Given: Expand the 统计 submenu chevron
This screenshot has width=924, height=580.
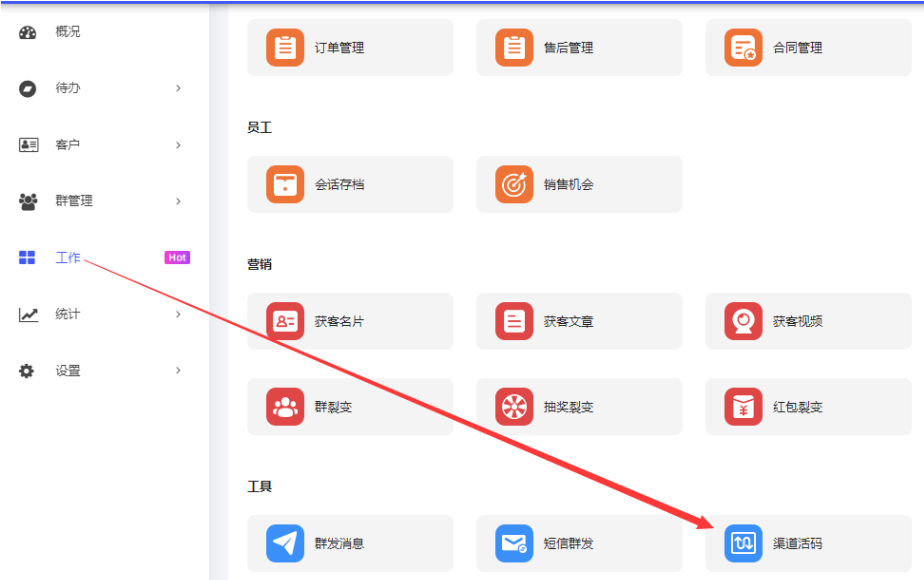Looking at the screenshot, I should [x=178, y=314].
